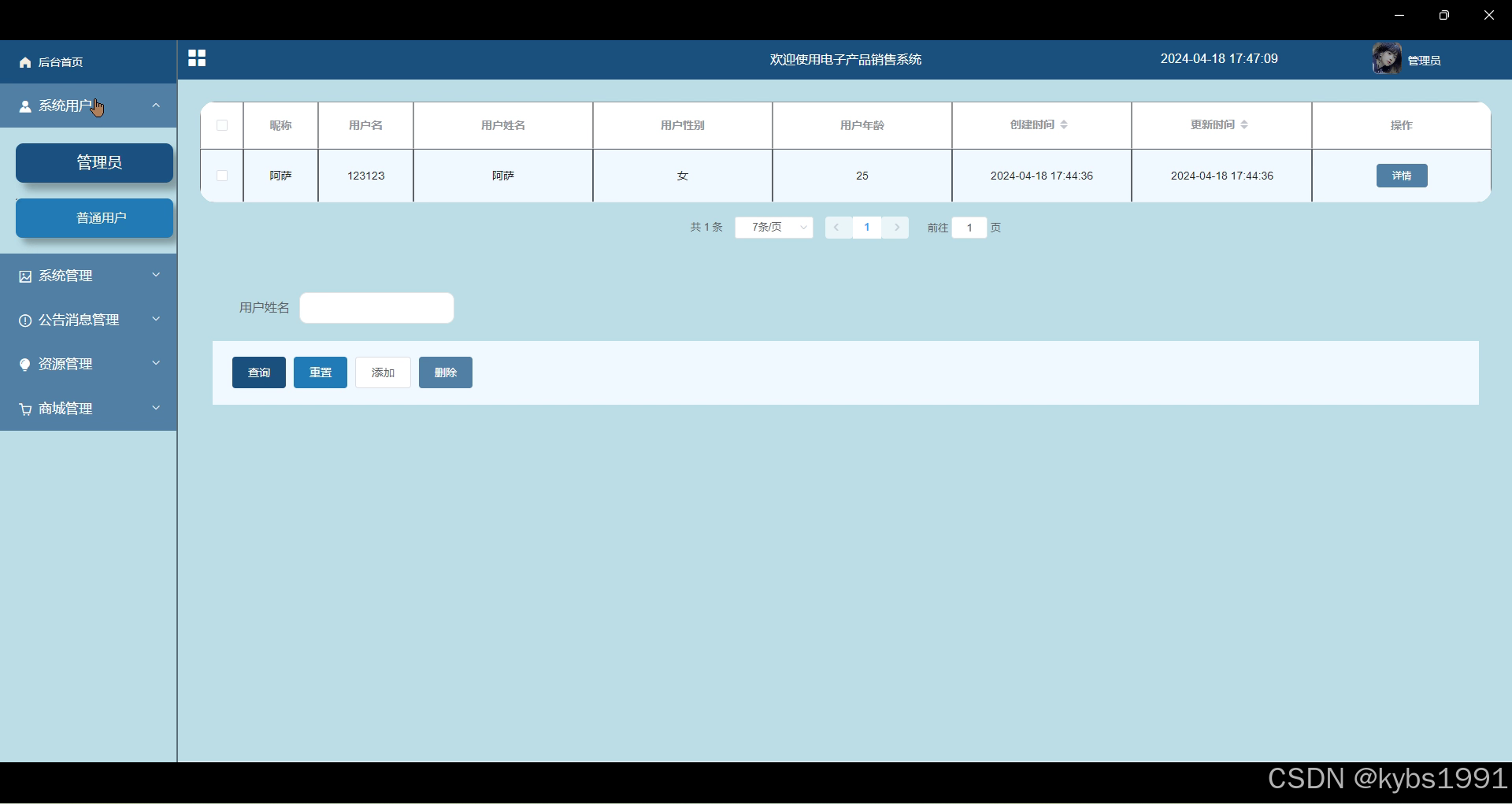This screenshot has width=1512, height=804.
Task: Click the header date time display
Action: 1219,59
